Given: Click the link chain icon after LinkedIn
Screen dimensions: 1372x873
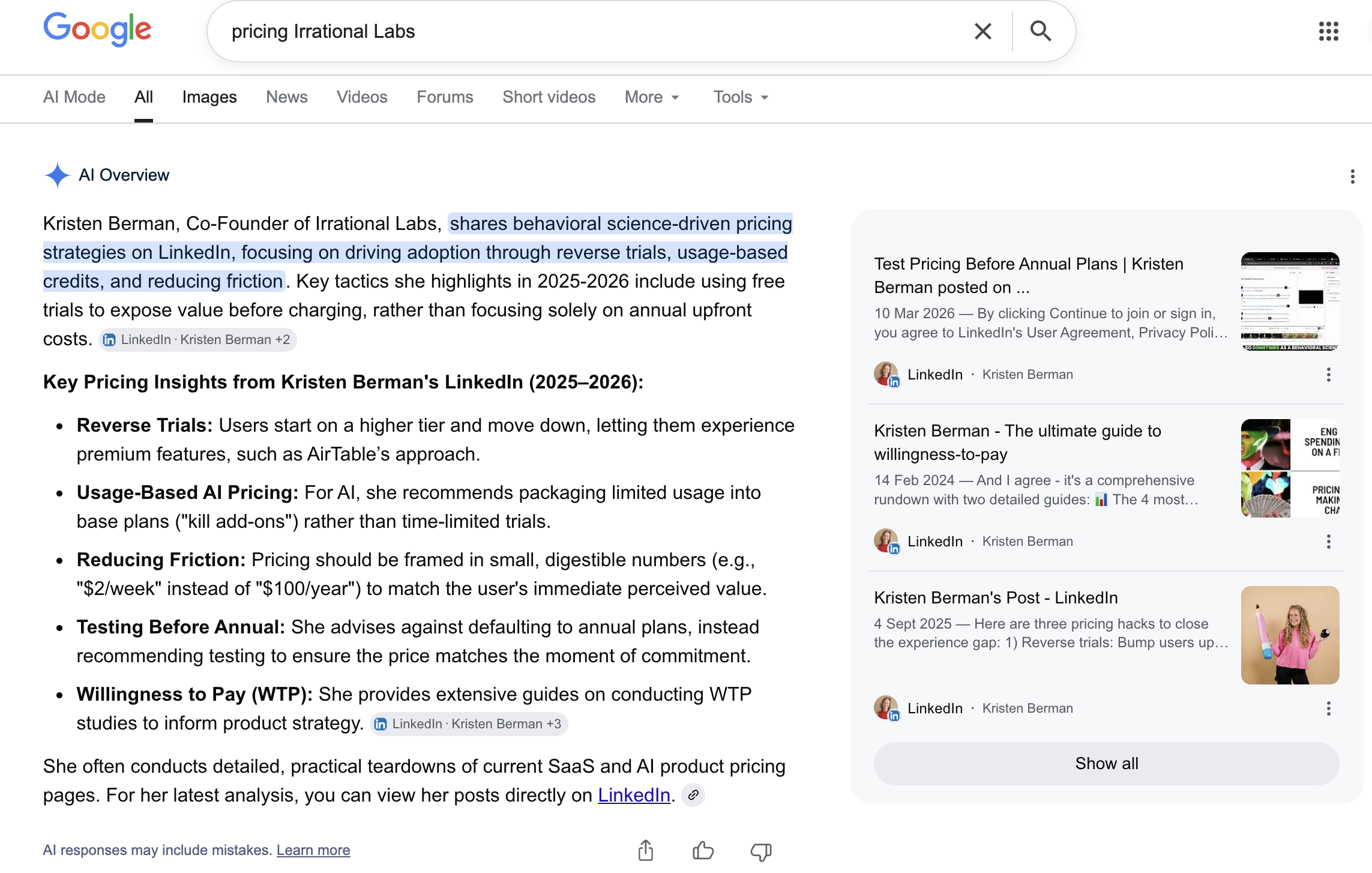Looking at the screenshot, I should point(693,796).
